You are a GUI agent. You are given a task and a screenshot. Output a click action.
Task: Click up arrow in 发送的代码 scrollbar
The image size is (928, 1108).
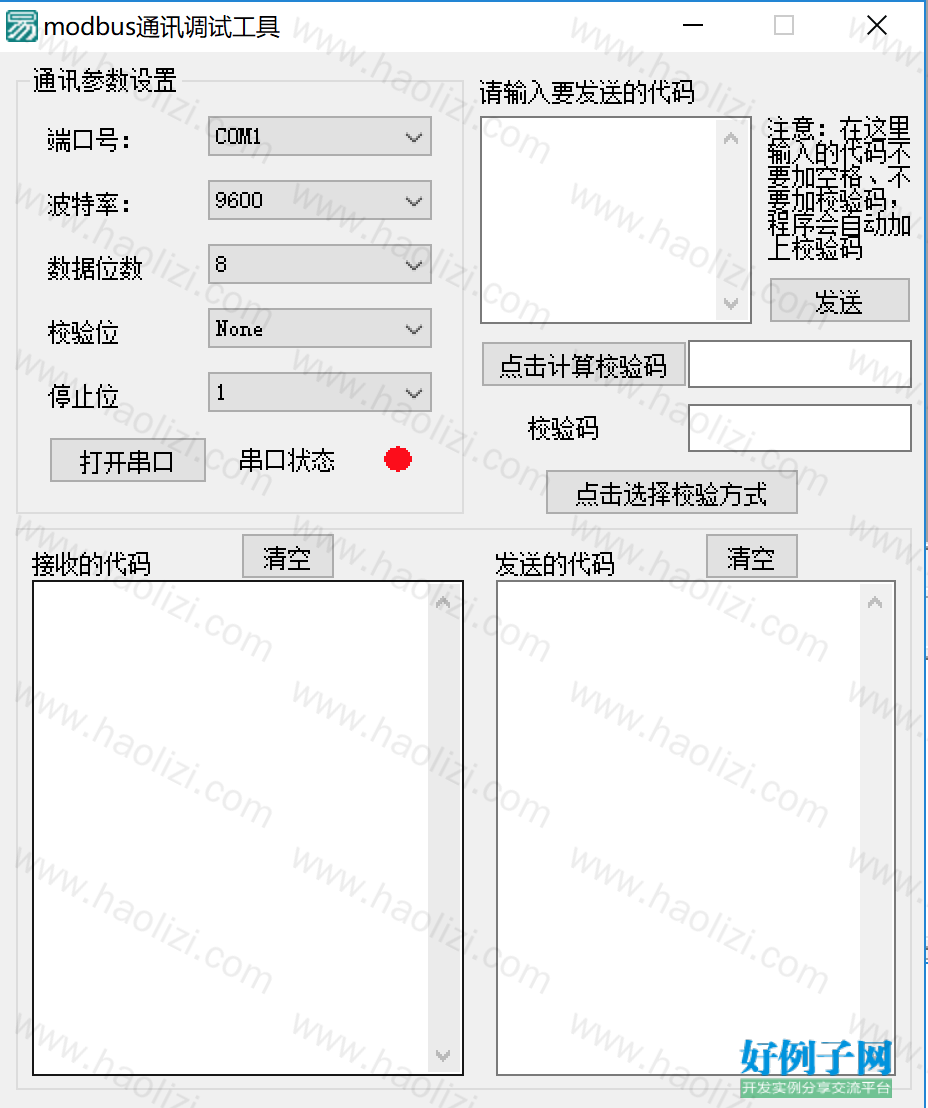(875, 603)
